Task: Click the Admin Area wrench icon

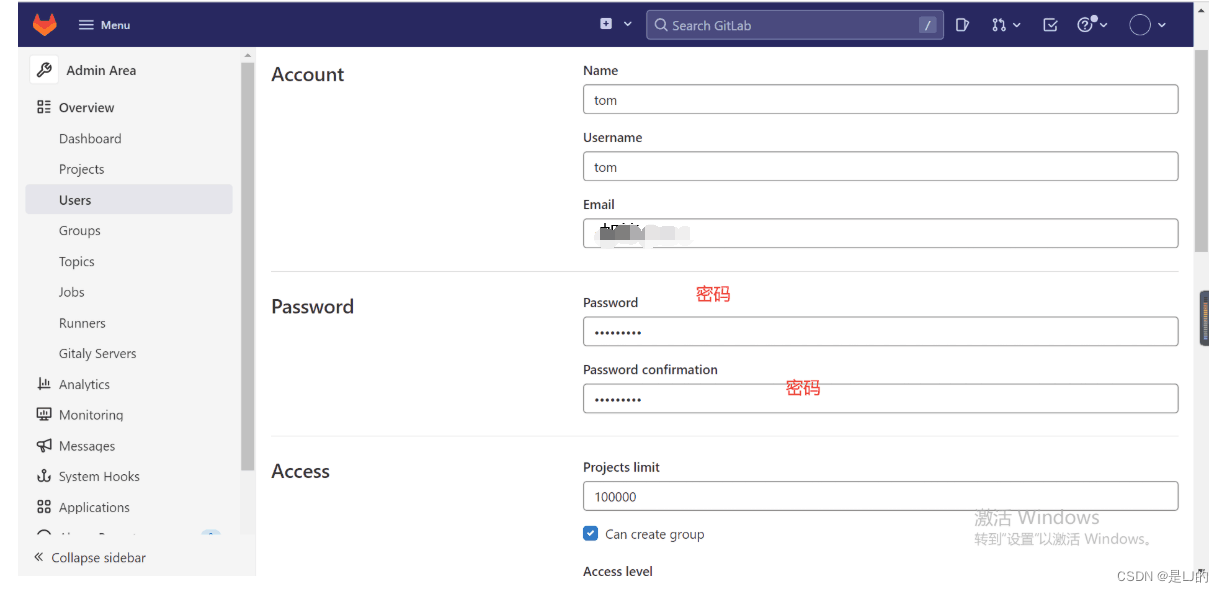Action: click(x=44, y=70)
